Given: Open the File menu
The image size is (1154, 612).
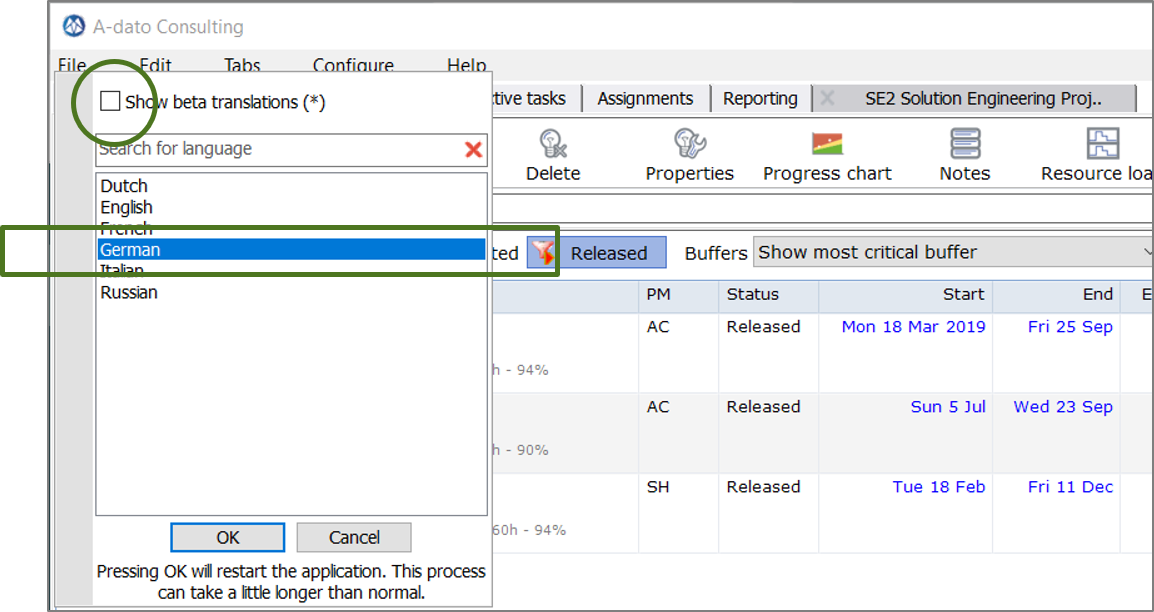Looking at the screenshot, I should tap(72, 65).
